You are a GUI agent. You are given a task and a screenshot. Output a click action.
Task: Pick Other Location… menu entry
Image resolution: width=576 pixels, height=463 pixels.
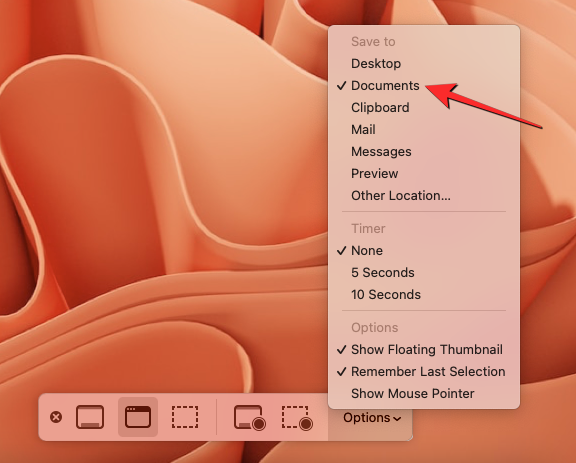click(424, 195)
